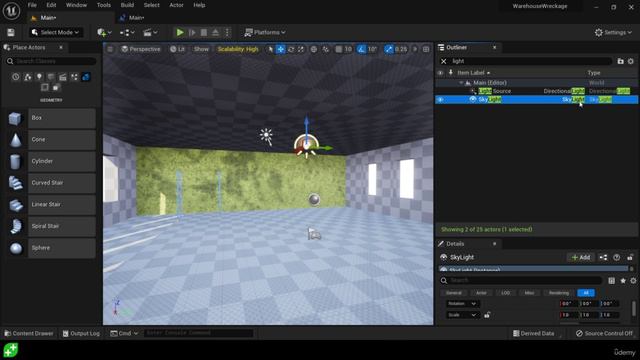Toggle SkyLight visibility eye in Outliner
Screen dimensions: 640x360
[440, 100]
